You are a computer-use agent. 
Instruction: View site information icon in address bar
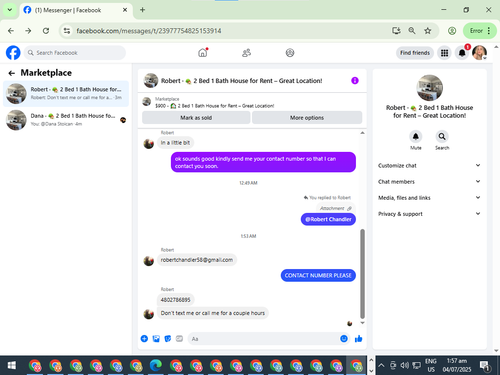coord(67,31)
